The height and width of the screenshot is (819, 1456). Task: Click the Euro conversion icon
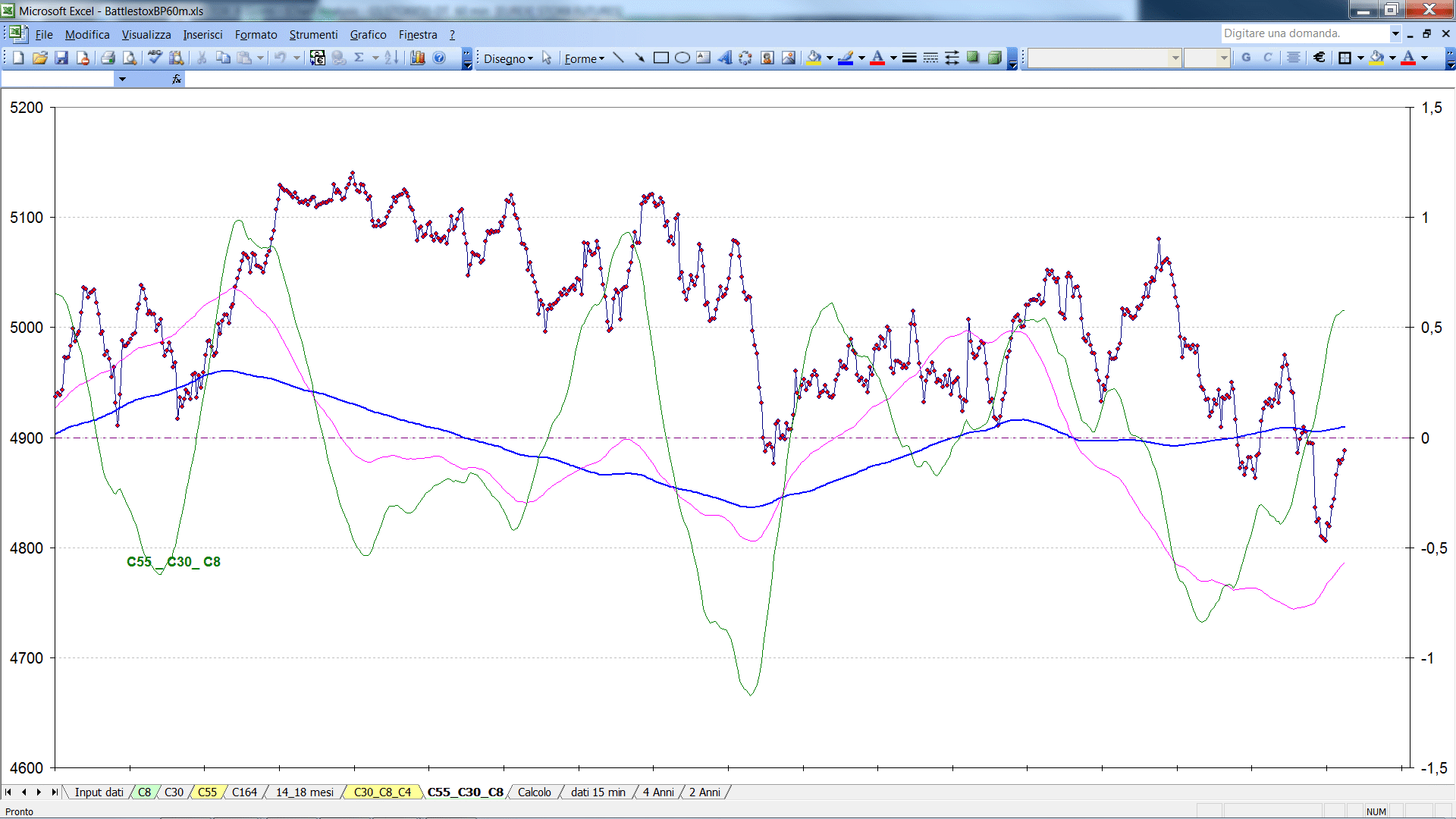tap(318, 58)
